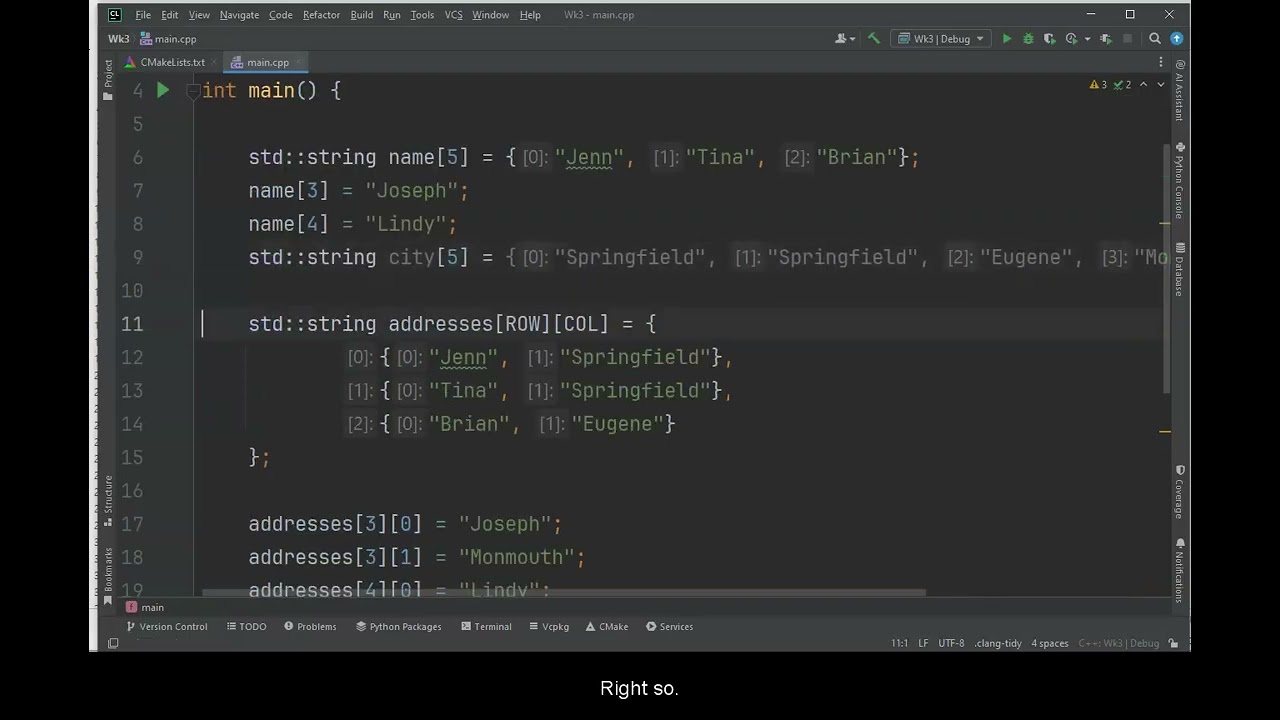Image resolution: width=1280 pixels, height=720 pixels.
Task: Open the Version Control tool window
Action: pyautogui.click(x=167, y=627)
